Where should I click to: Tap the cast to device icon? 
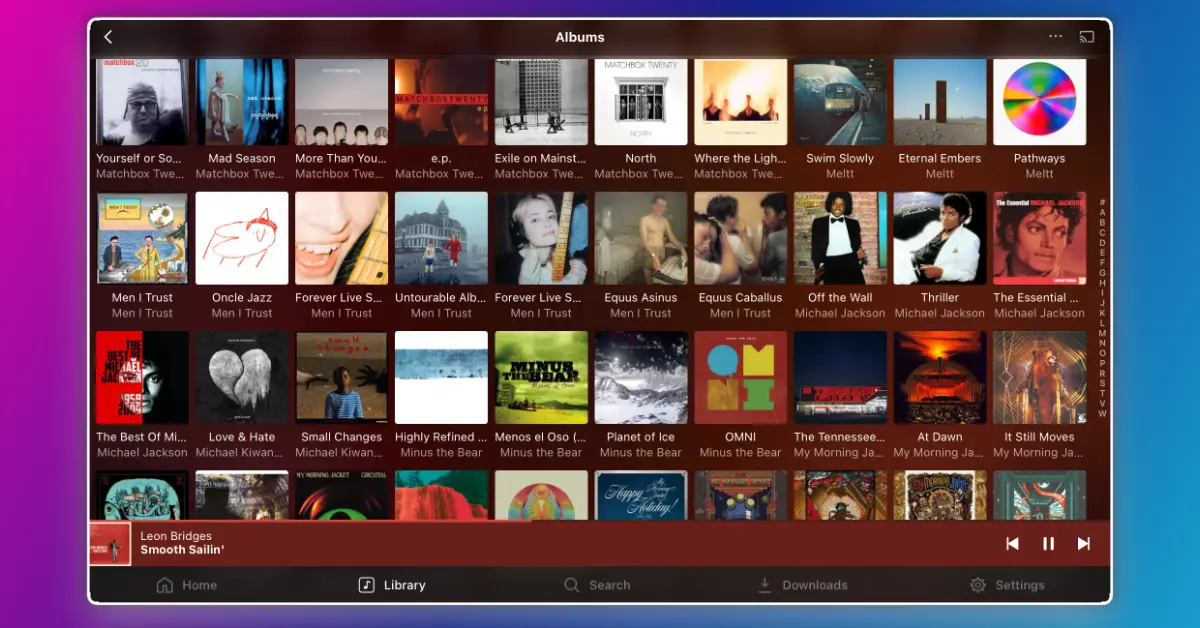pyautogui.click(x=1087, y=37)
